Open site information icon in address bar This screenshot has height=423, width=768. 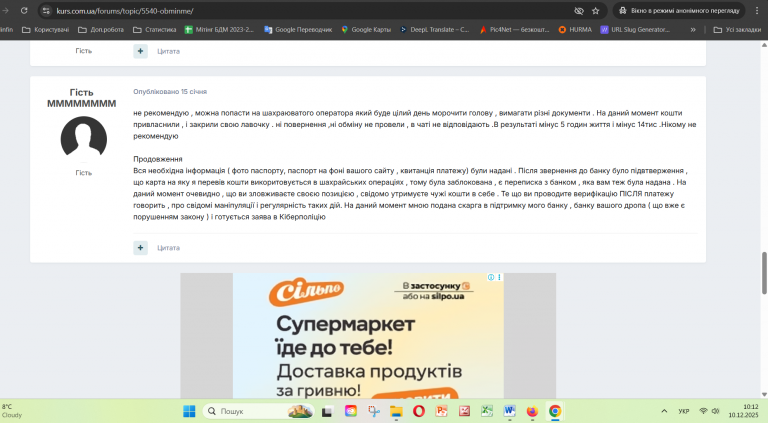pyautogui.click(x=46, y=10)
